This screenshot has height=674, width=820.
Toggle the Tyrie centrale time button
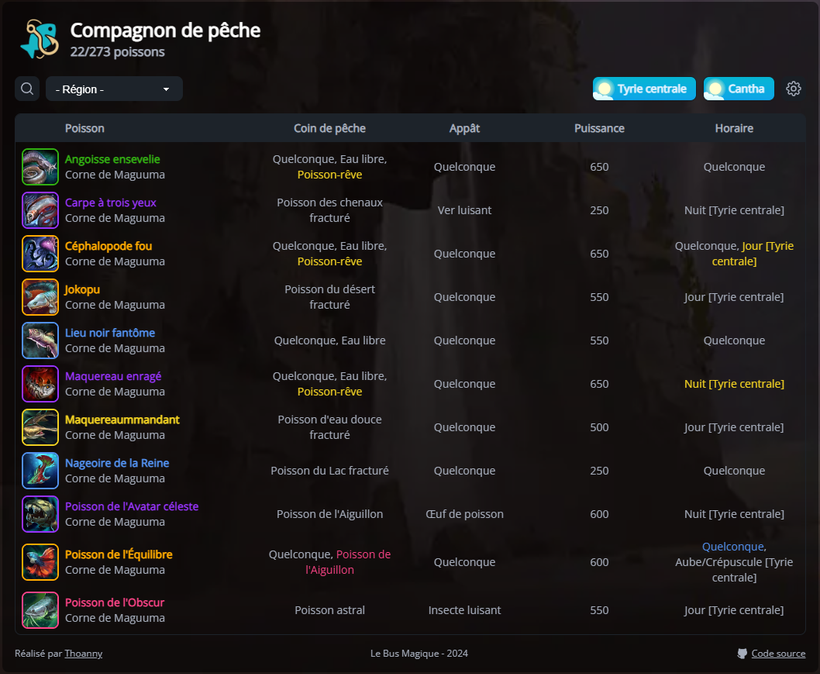(644, 89)
